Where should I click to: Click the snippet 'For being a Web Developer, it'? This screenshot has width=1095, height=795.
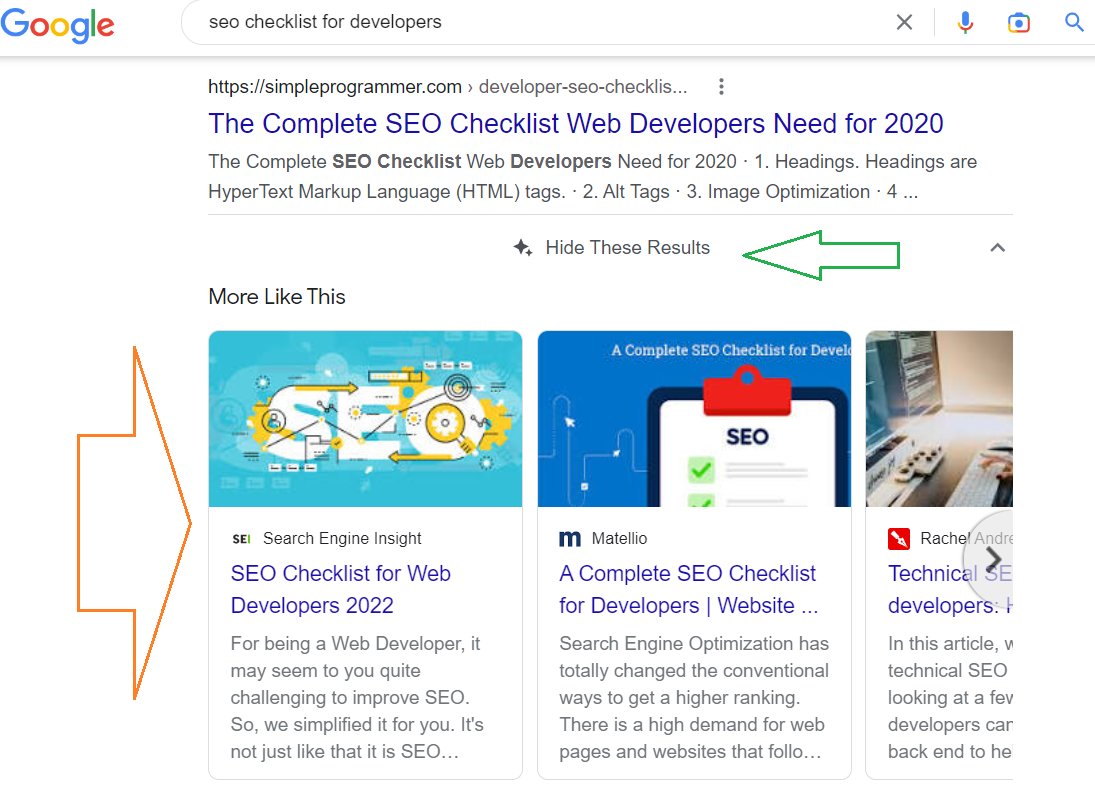(355, 643)
